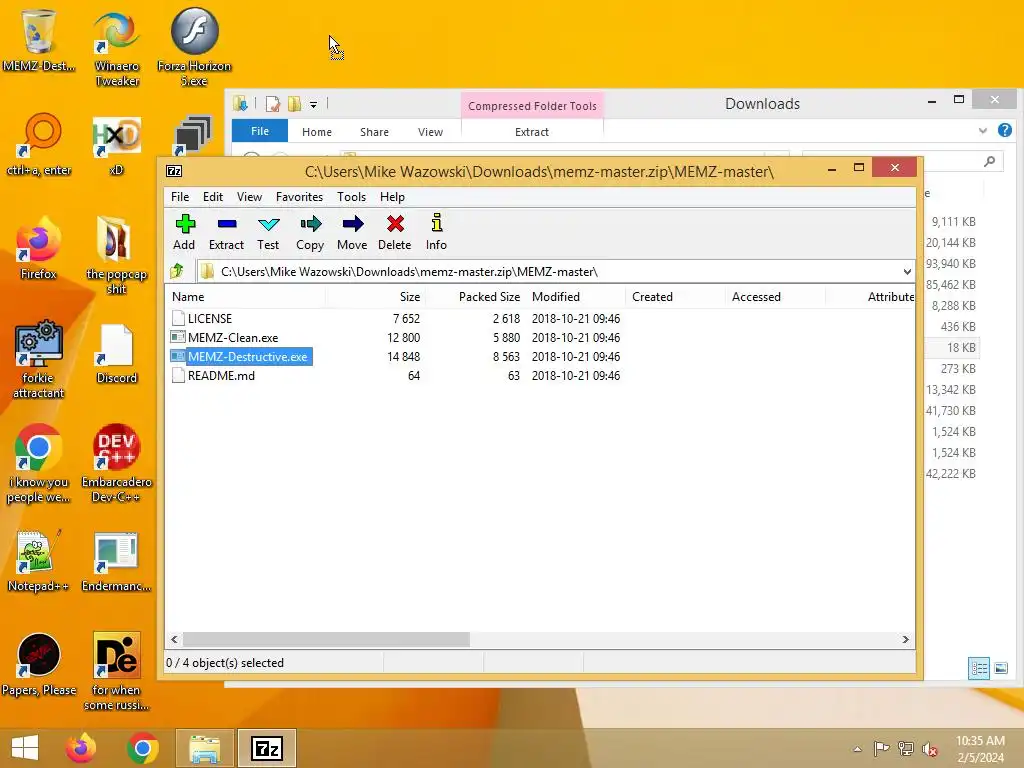The width and height of the screenshot is (1024, 768).
Task: Select the LICENSE file row
Action: (395, 319)
